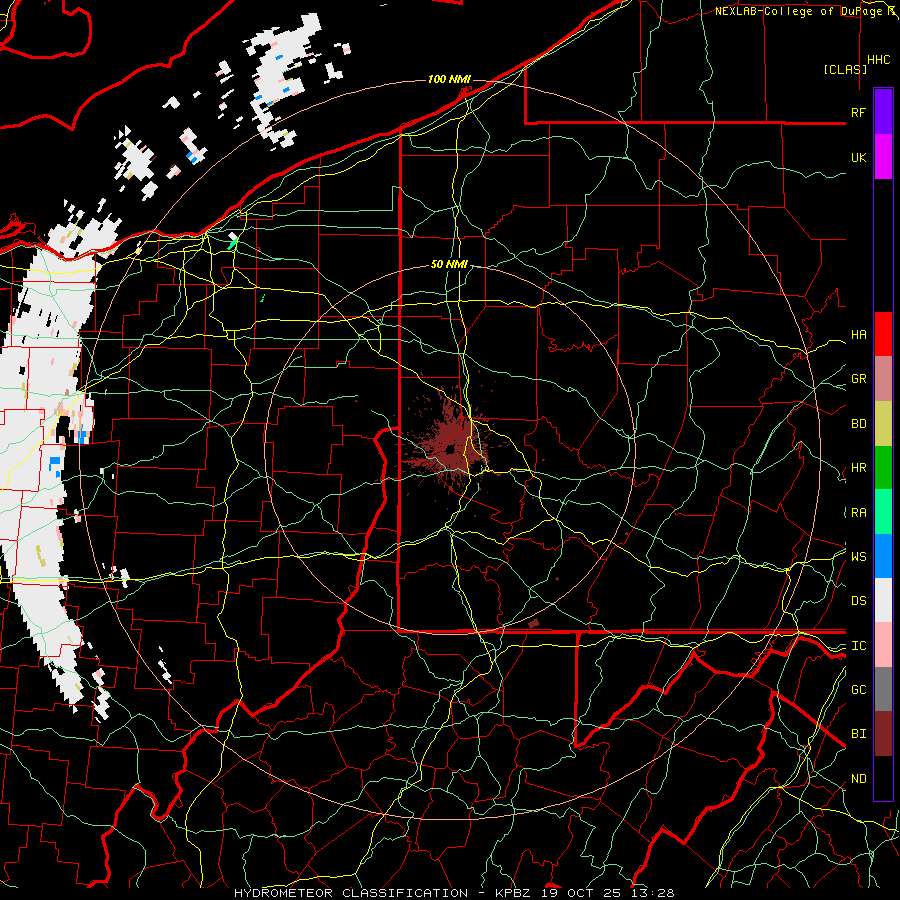Click the small brown echo near the 50 NMI ring
Image resolution: width=900 pixels, height=900 pixels.
tap(534, 623)
